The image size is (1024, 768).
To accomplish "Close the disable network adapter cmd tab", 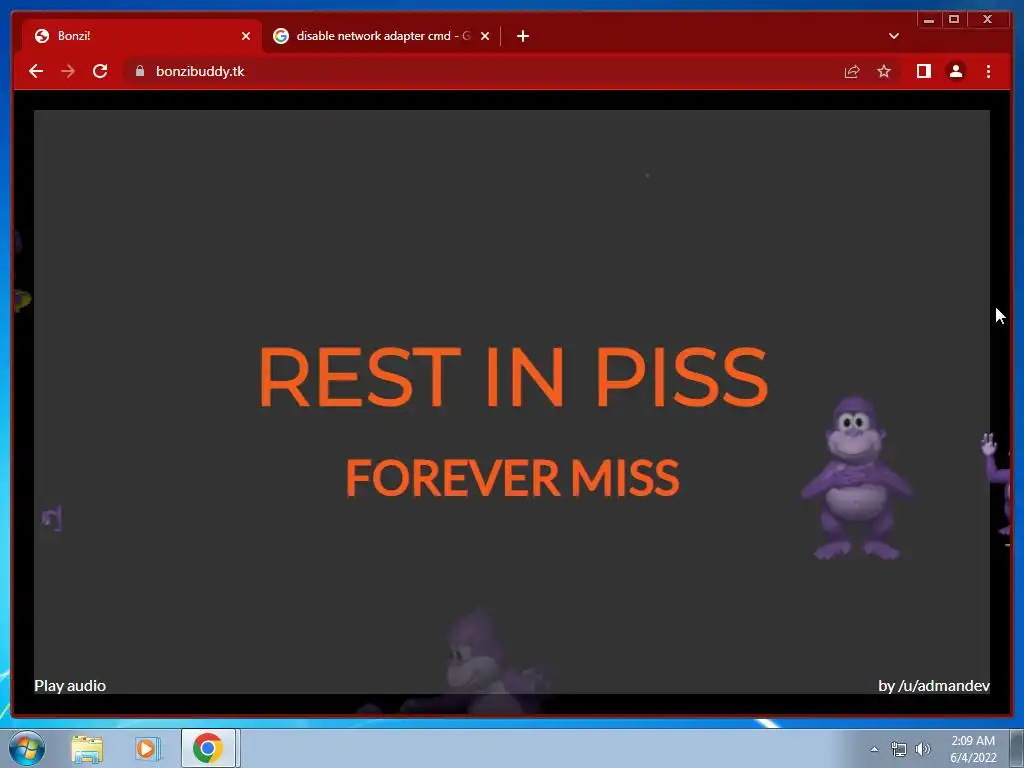I will 485,36.
